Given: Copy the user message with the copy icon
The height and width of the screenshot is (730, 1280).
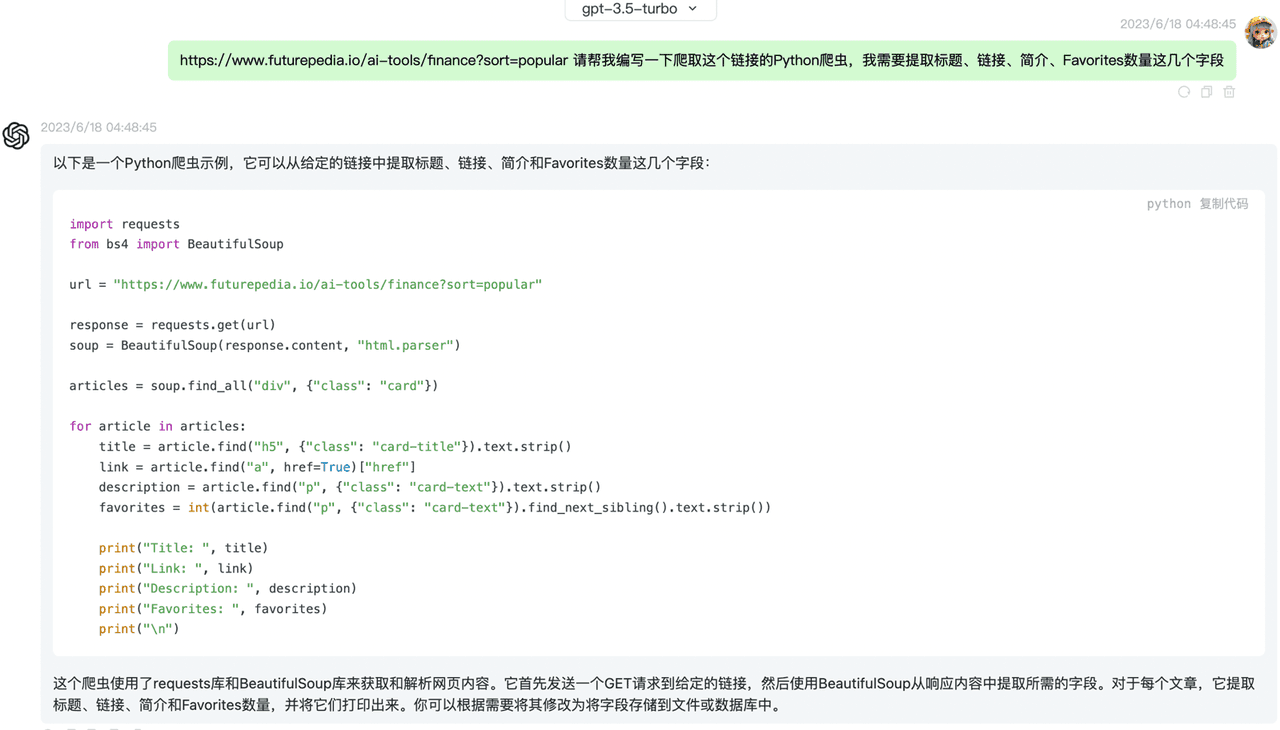Looking at the screenshot, I should pos(1207,92).
